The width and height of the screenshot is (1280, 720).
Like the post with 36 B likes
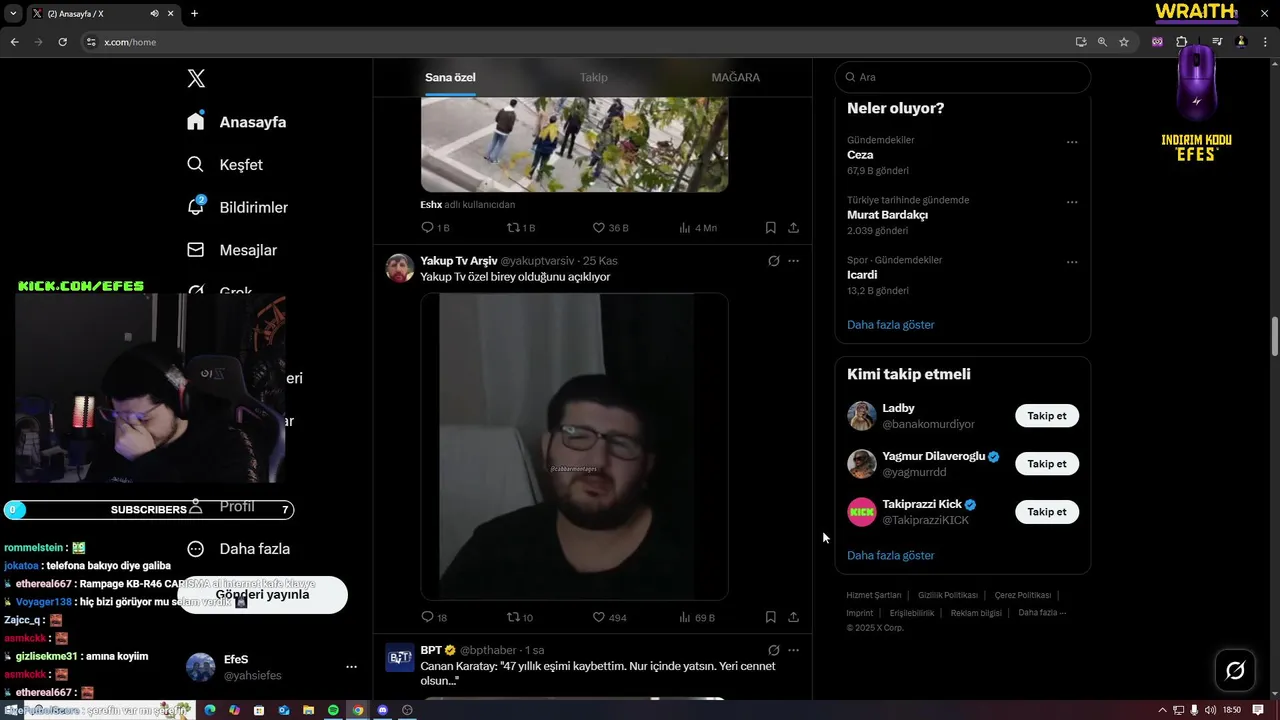click(610, 228)
